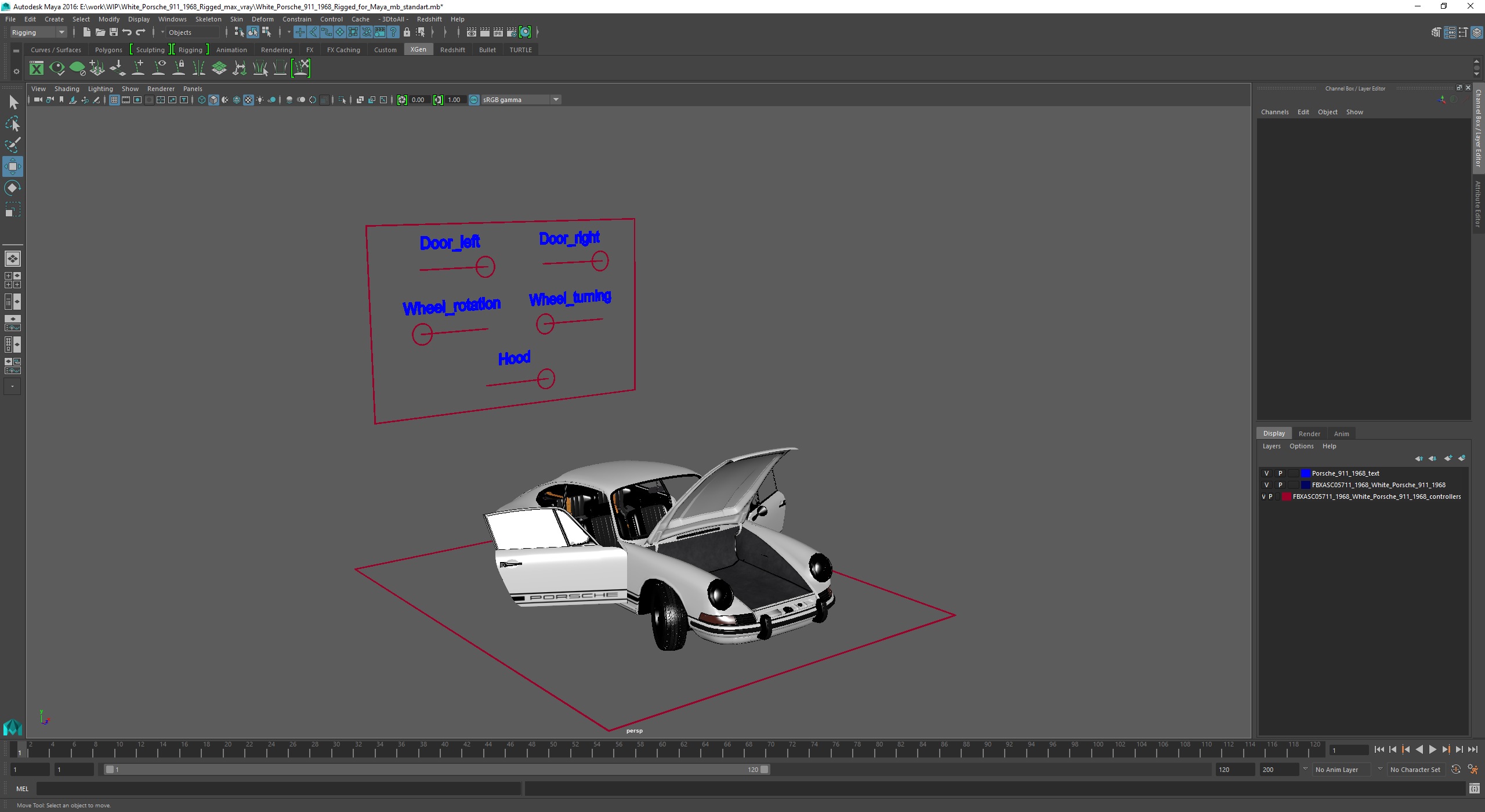The width and height of the screenshot is (1485, 812).
Task: Play the animation forward
Action: pos(1432,749)
